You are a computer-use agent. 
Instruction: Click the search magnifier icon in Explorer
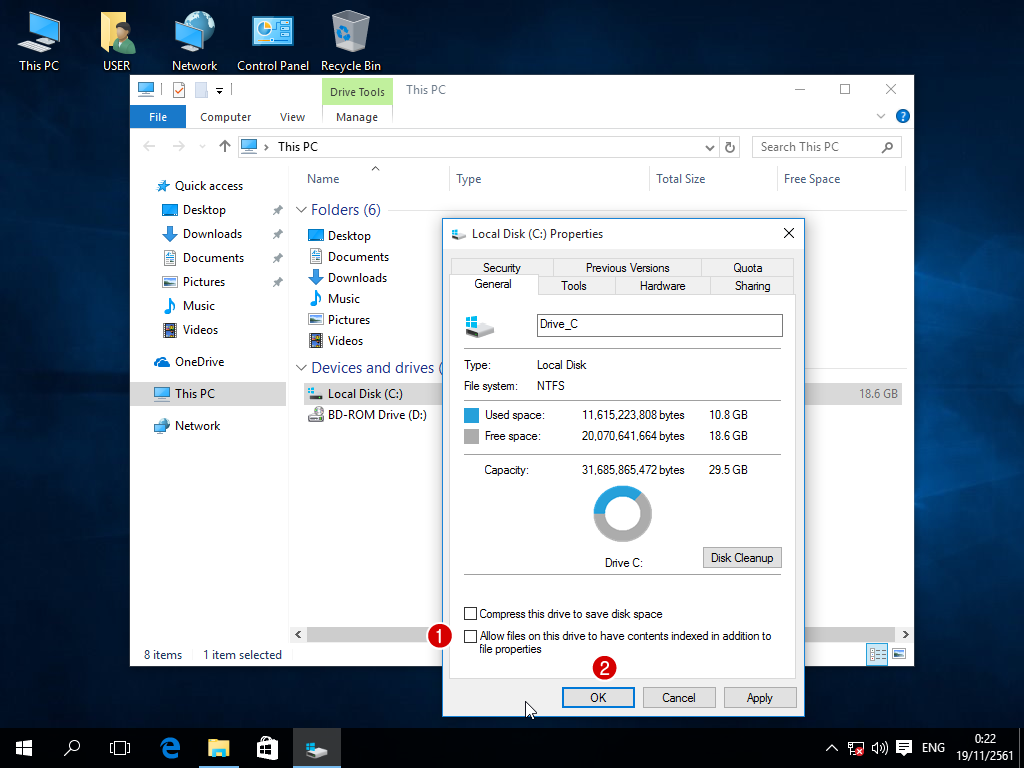887,147
